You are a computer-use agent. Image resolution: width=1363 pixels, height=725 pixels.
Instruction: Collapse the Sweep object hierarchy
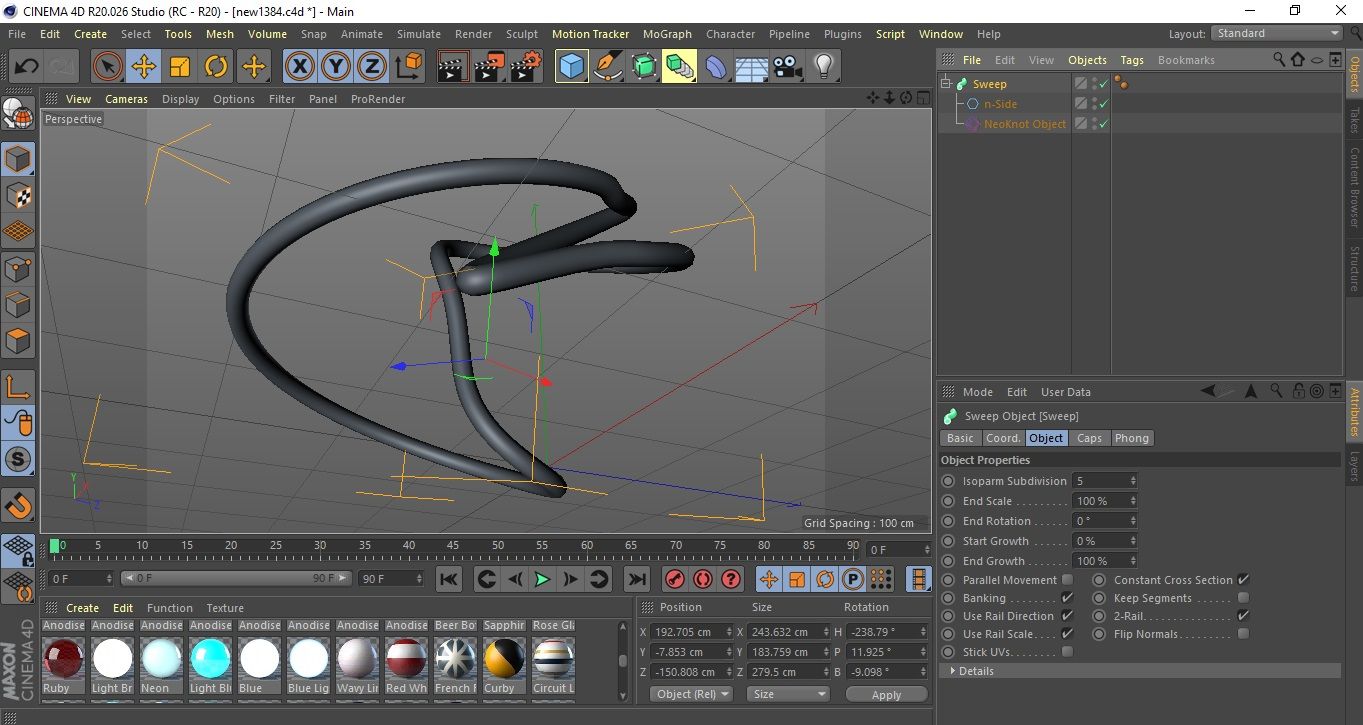(946, 84)
